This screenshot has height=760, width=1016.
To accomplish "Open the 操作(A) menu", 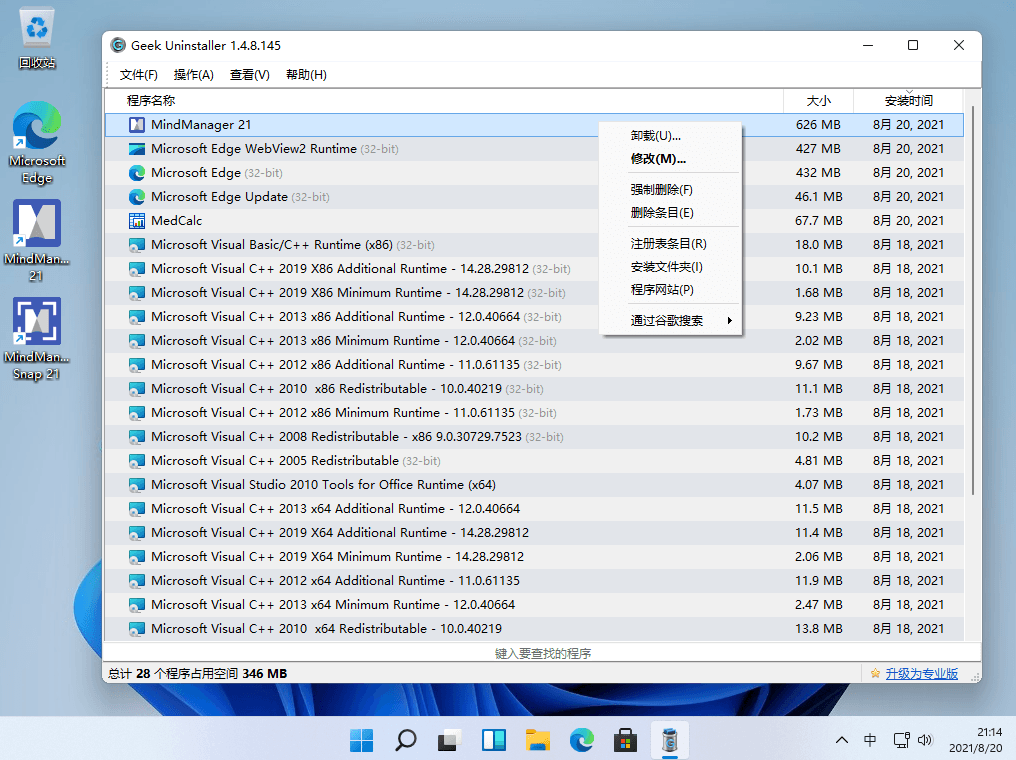I will click(x=194, y=75).
